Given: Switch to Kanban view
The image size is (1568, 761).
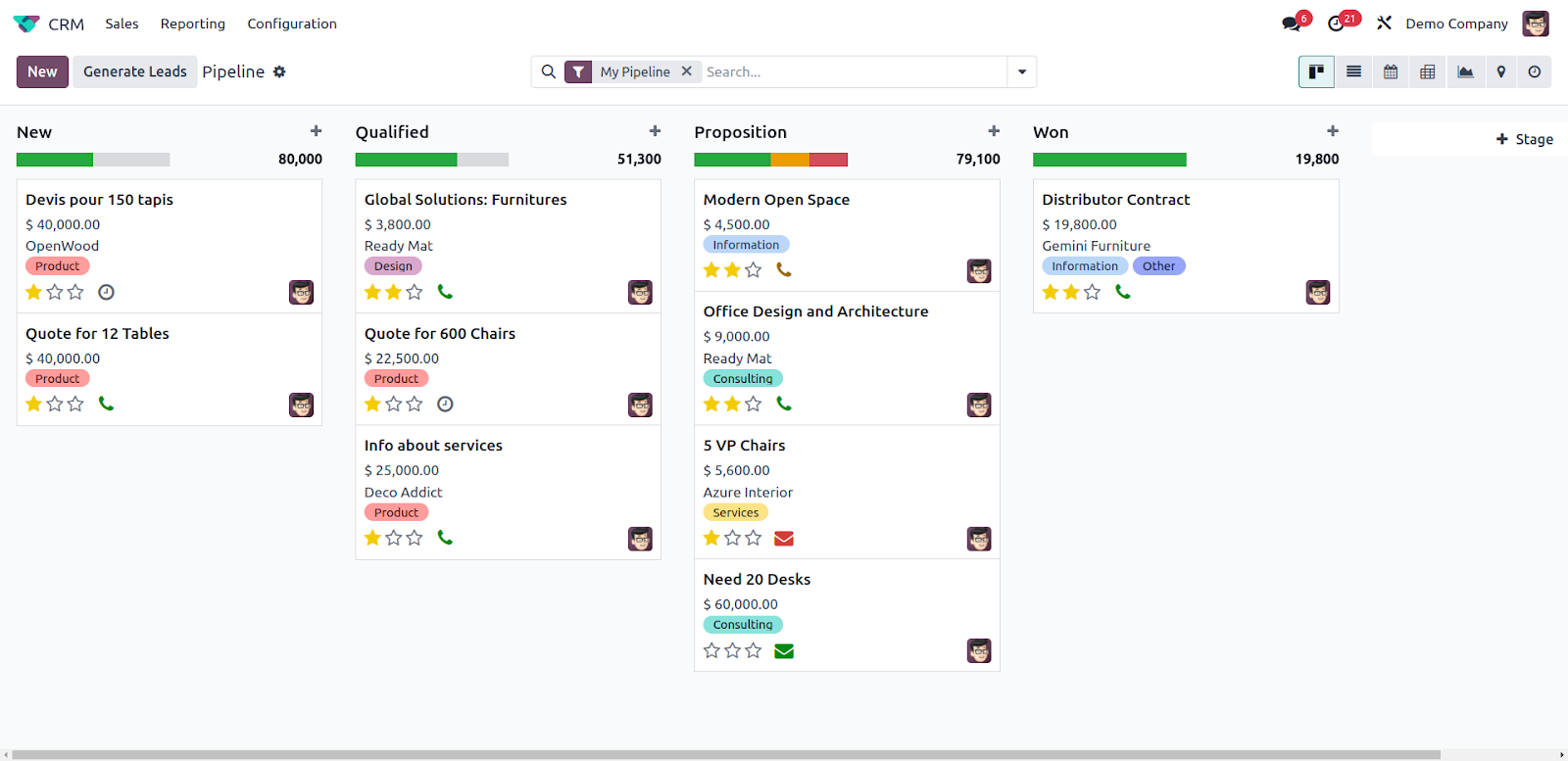Looking at the screenshot, I should click(1316, 71).
